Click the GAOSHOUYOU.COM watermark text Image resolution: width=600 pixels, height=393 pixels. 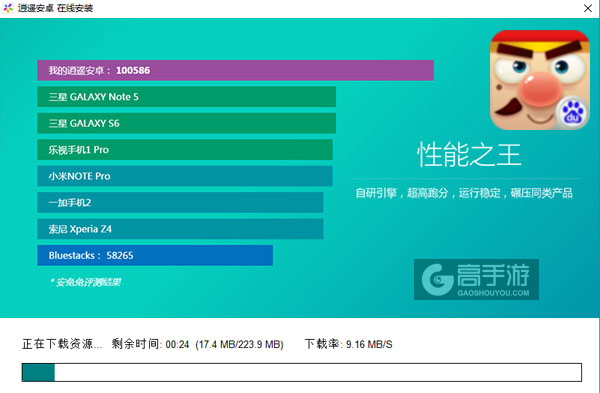point(493,293)
